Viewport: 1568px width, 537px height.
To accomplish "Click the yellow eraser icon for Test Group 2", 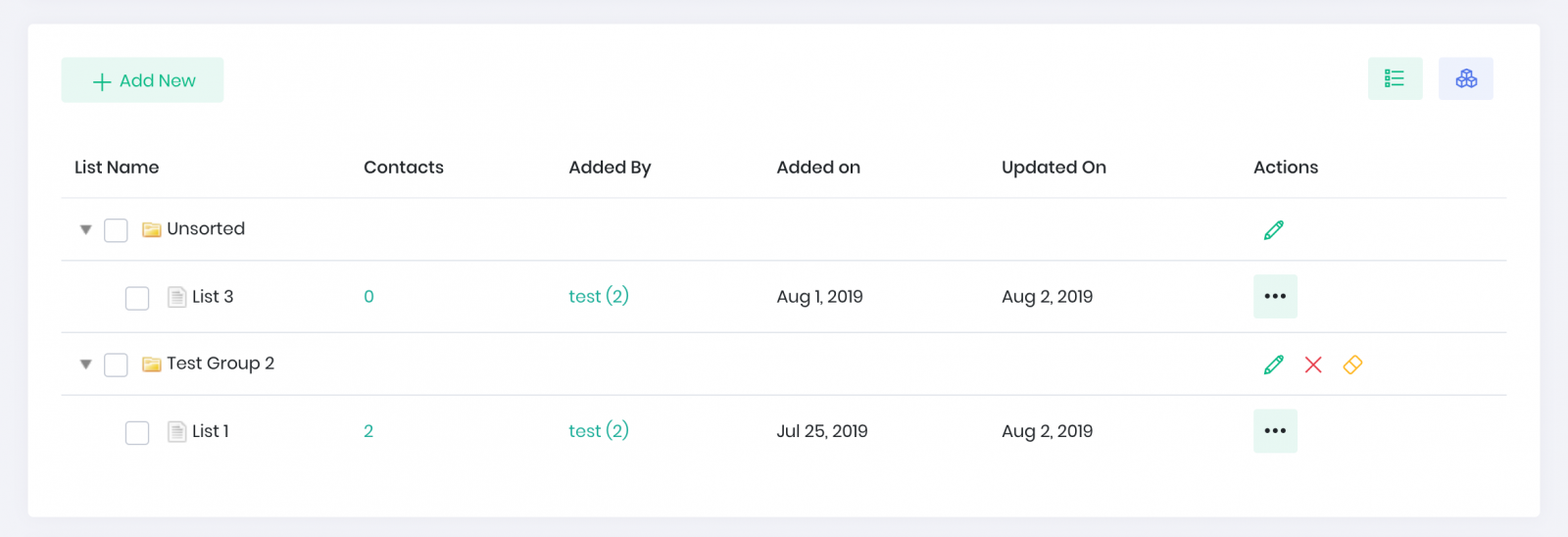I will [x=1352, y=365].
